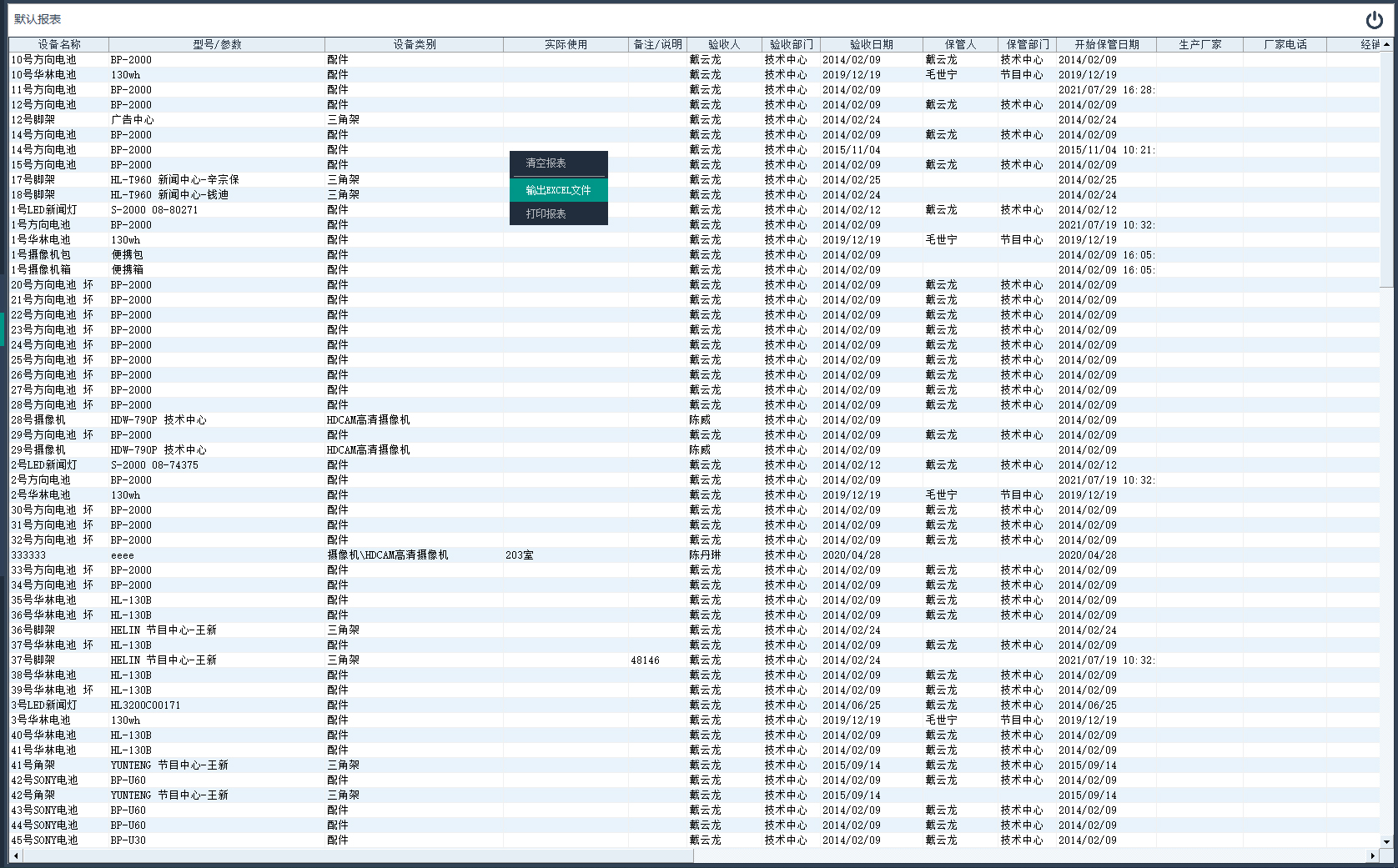Select 输出EXCEL文件 menu option
The height and width of the screenshot is (868, 1398).
pos(558,190)
